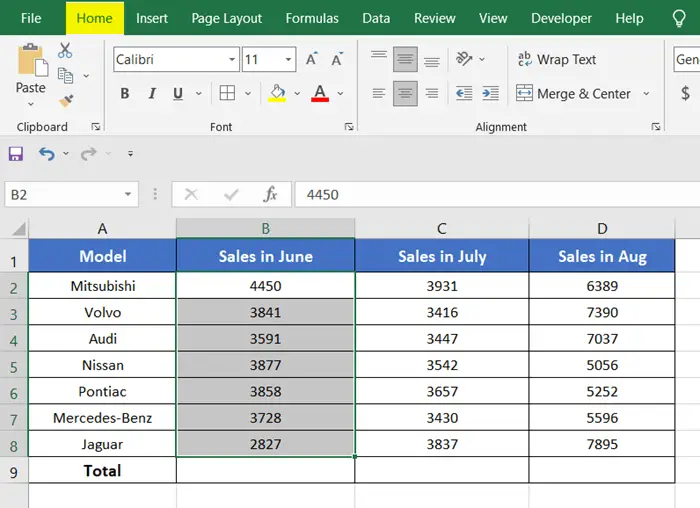
Task: Switch to the Page Layout tab
Action: point(226,18)
